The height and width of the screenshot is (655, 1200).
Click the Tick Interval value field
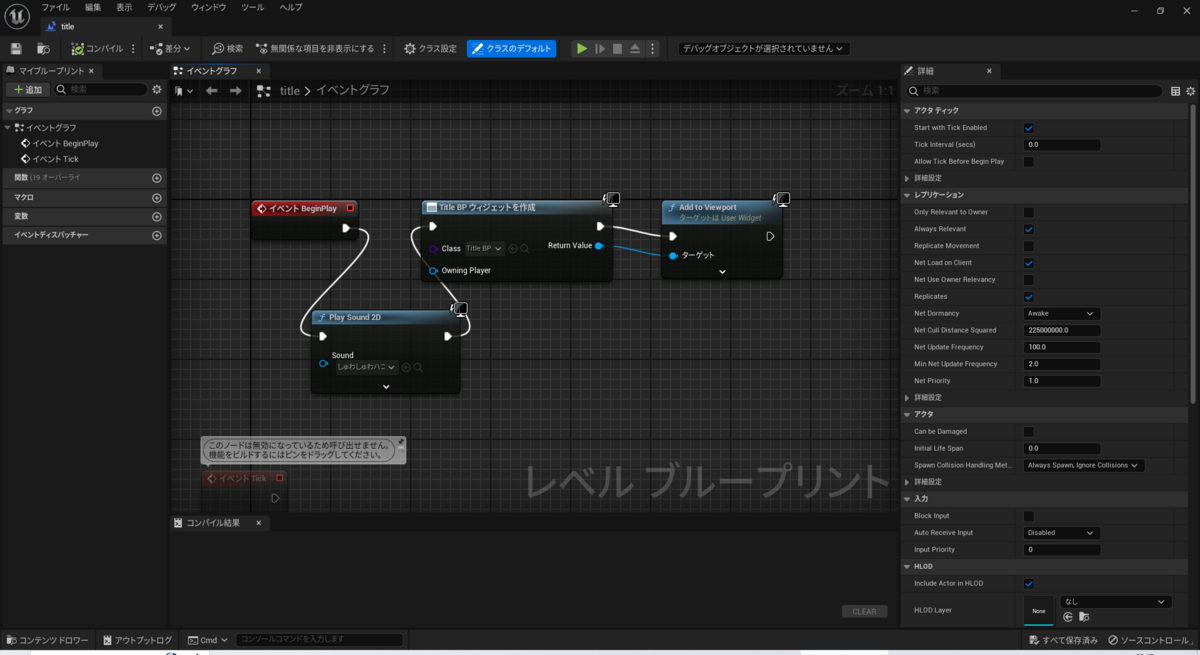[1061, 145]
